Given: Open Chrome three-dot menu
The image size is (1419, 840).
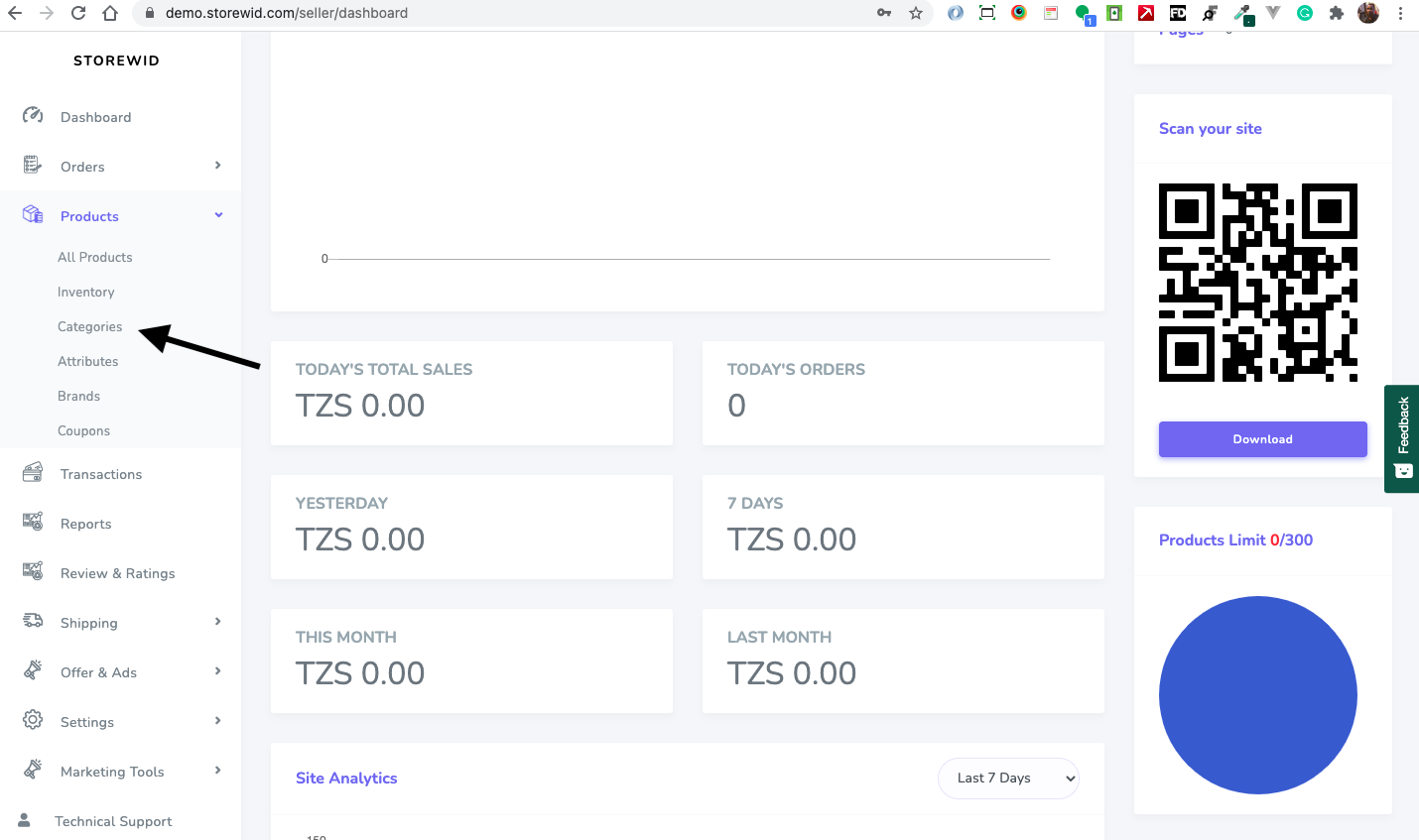Looking at the screenshot, I should [1400, 13].
